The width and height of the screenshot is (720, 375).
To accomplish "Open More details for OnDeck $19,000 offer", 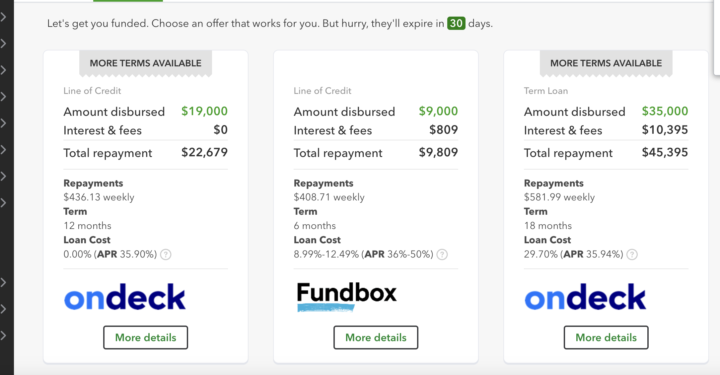I will coord(146,337).
